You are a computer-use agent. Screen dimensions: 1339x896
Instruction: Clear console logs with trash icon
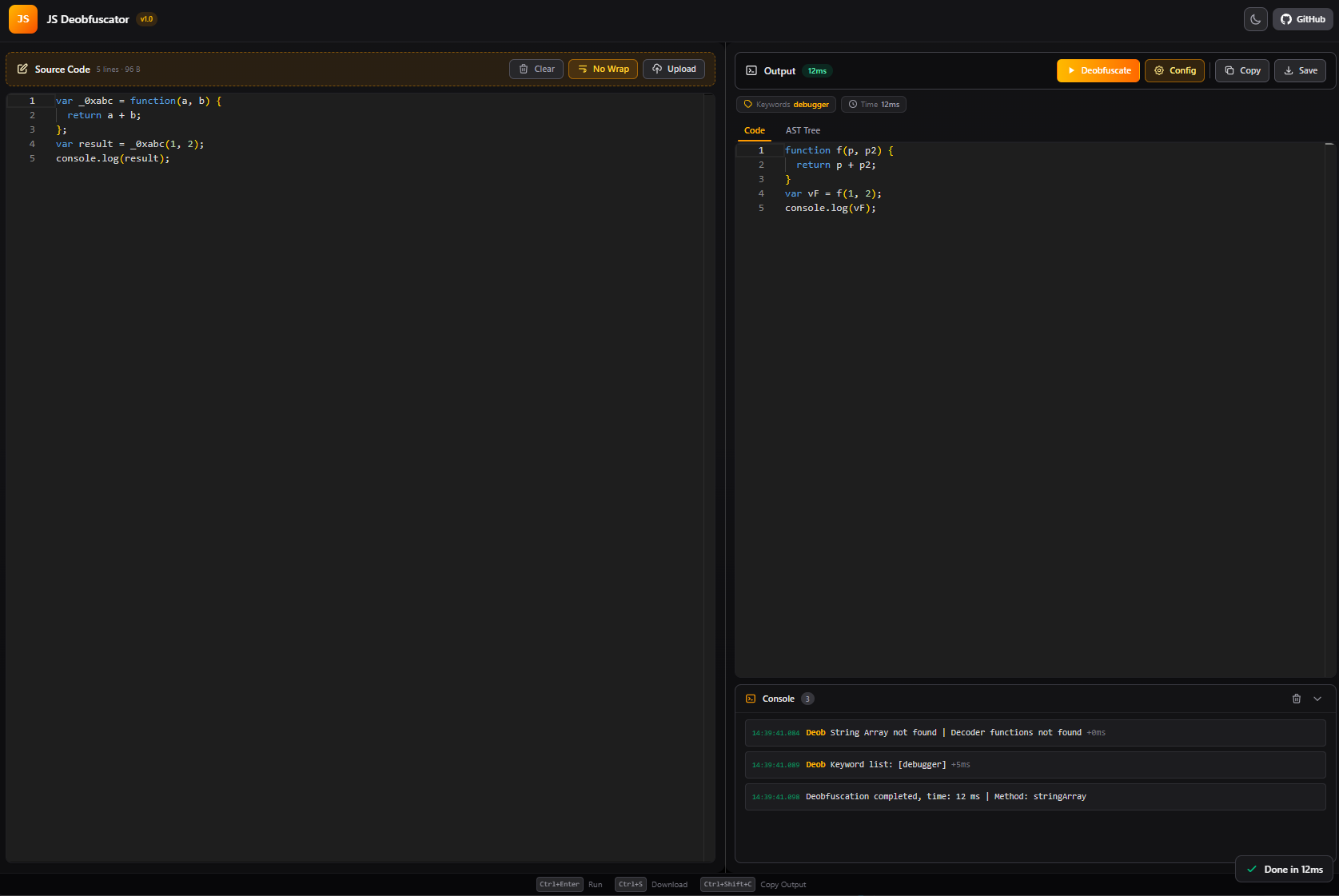point(1297,699)
